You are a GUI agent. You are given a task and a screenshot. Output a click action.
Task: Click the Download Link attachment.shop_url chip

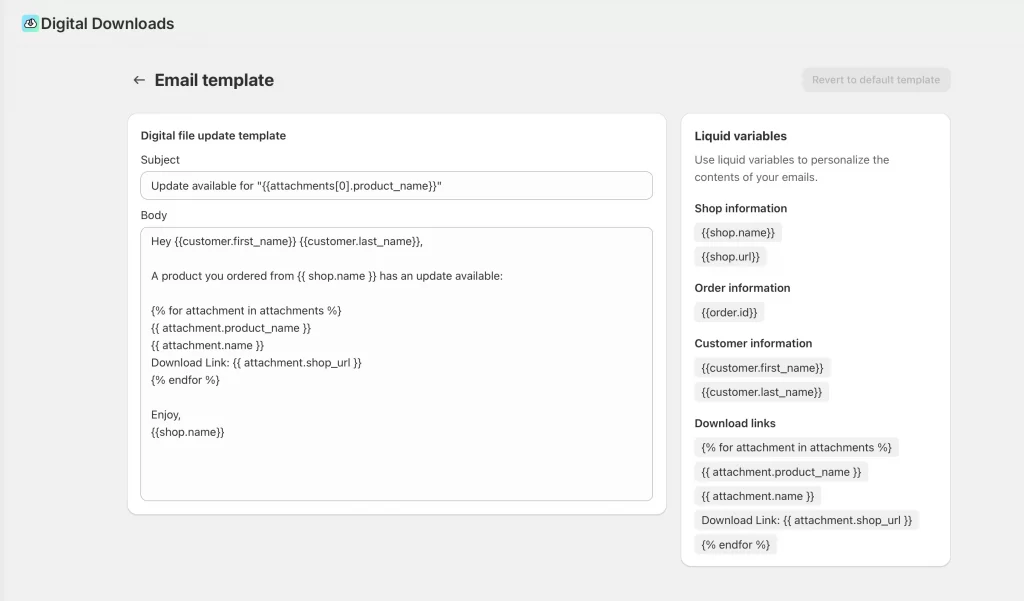click(x=806, y=520)
